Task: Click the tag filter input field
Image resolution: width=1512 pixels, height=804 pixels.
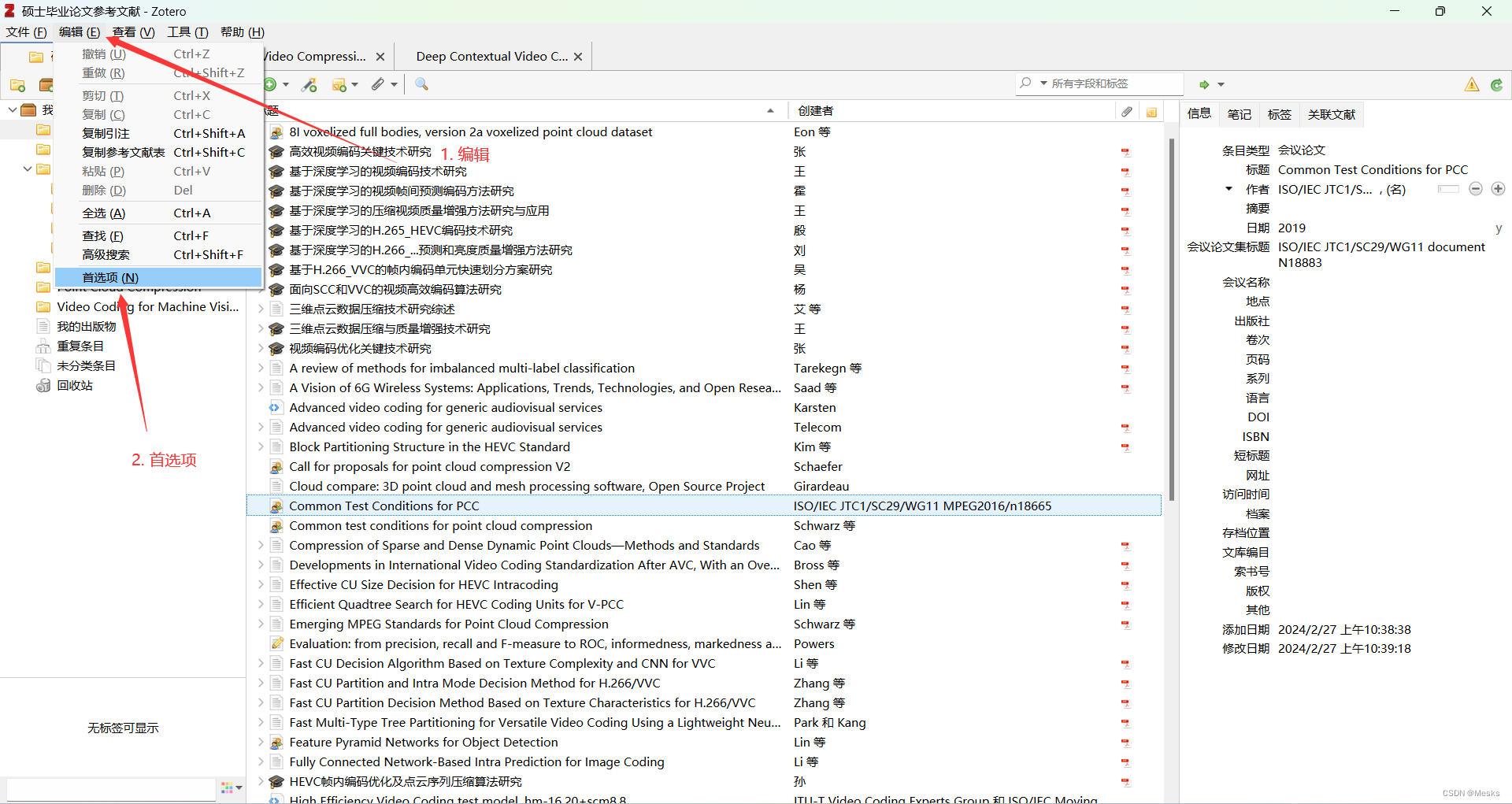Action: point(110,788)
